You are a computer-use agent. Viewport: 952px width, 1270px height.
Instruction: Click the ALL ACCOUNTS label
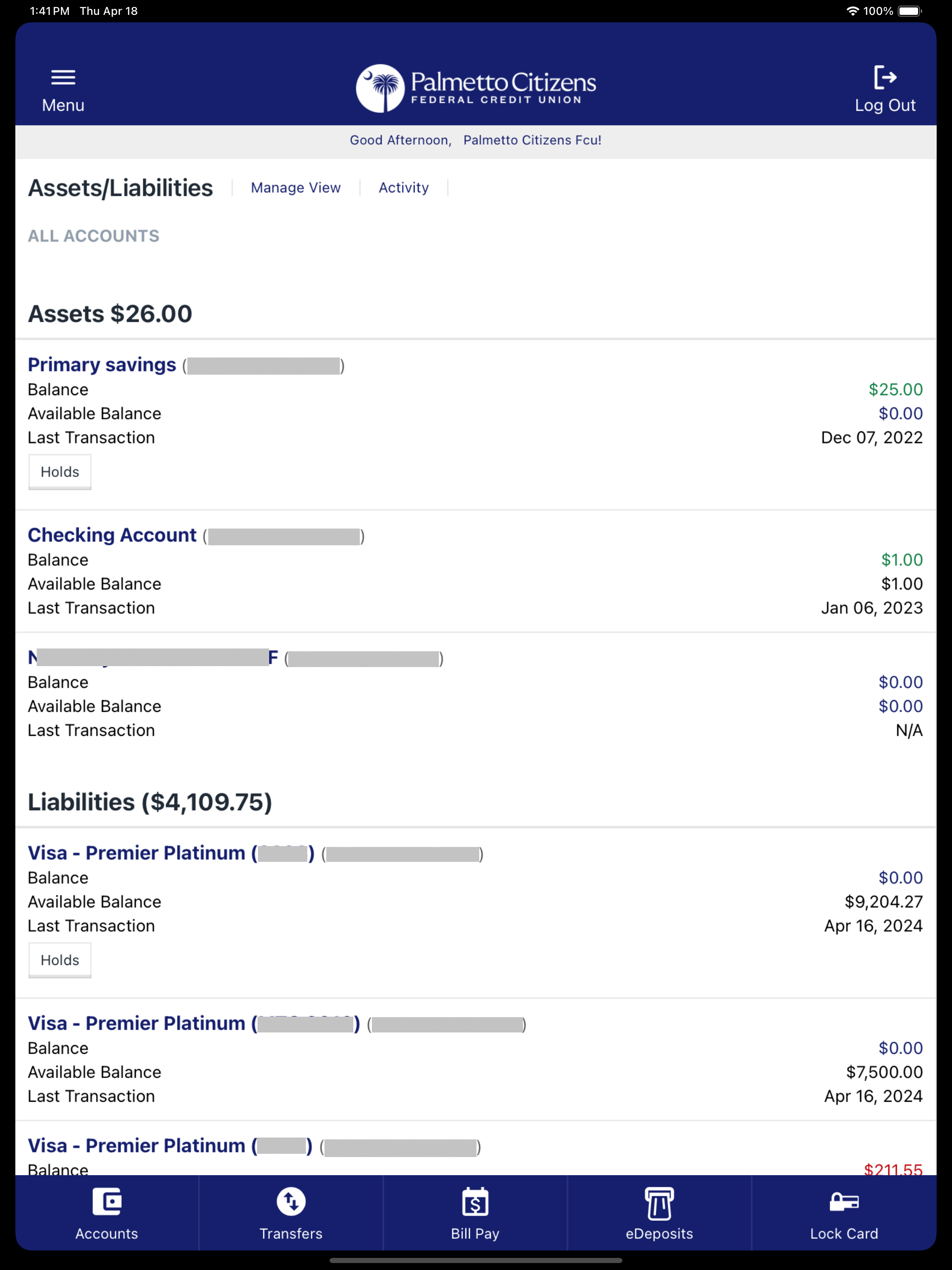pyautogui.click(x=93, y=236)
